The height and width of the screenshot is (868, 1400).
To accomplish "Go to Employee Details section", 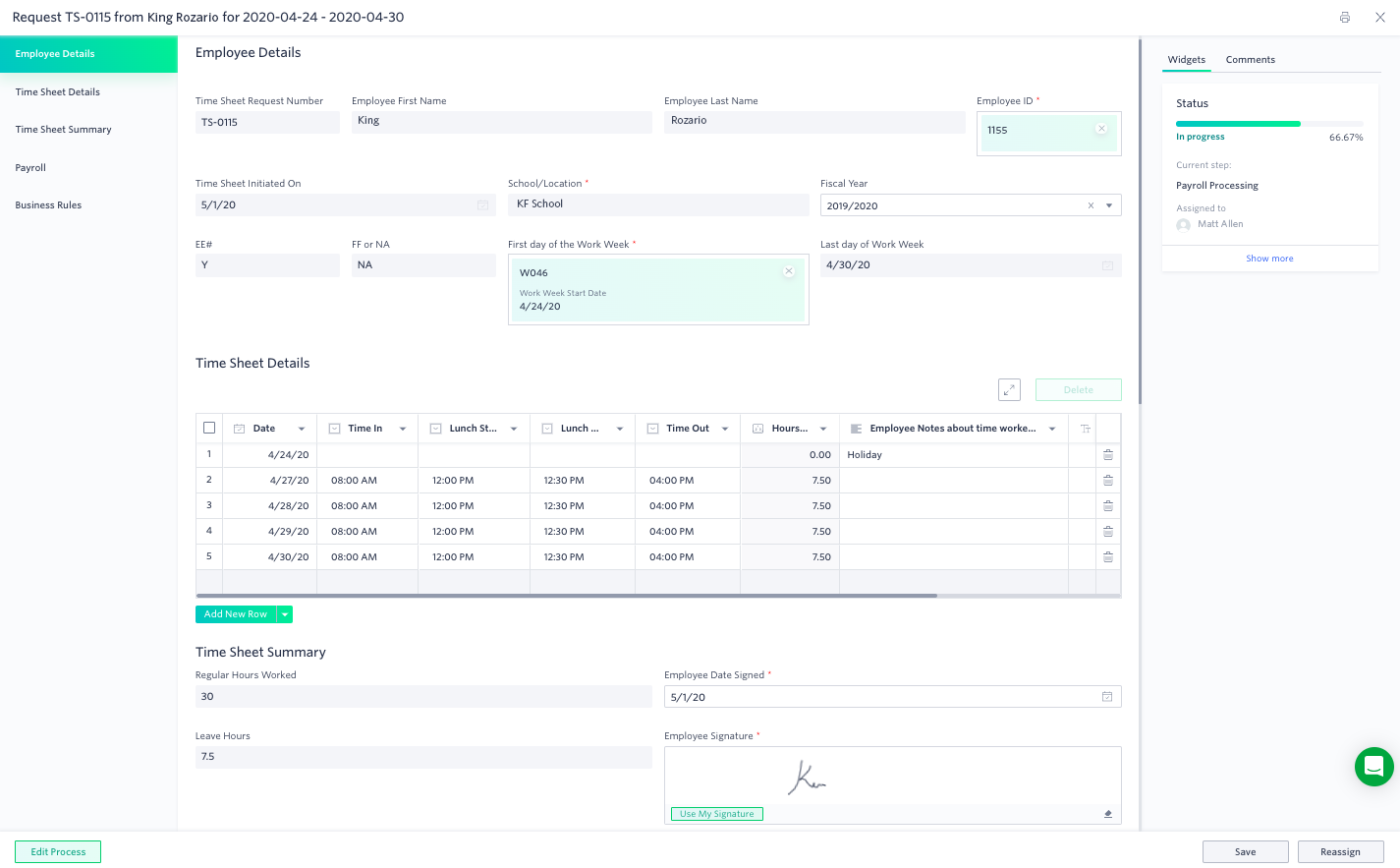I will click(x=88, y=54).
